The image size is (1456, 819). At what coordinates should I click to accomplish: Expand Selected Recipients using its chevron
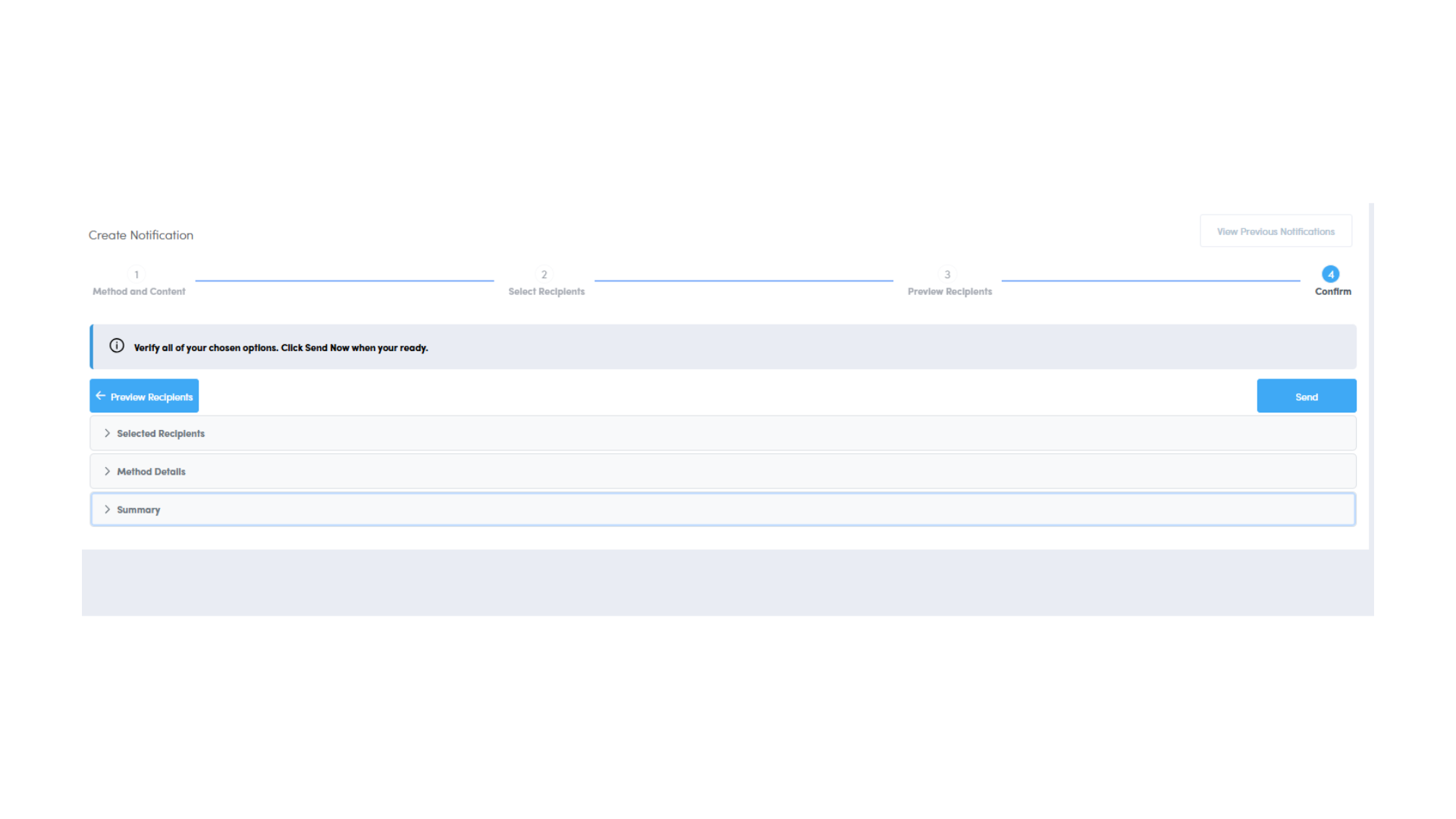[x=107, y=434]
